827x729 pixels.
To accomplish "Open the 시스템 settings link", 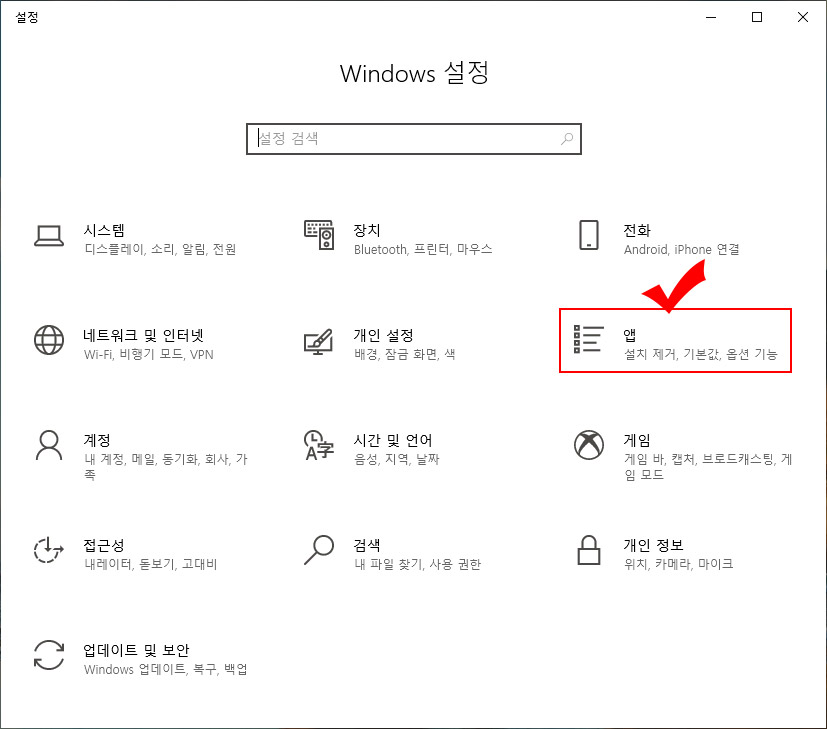I will click(x=104, y=230).
